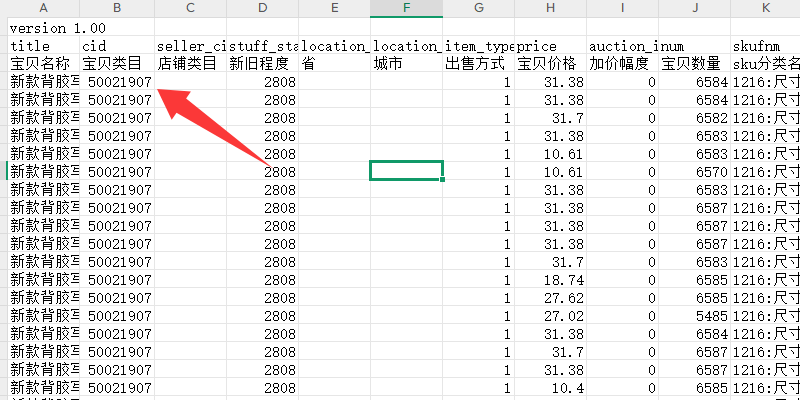
Task: Select the '店铺类目' cell
Action: coord(190,64)
